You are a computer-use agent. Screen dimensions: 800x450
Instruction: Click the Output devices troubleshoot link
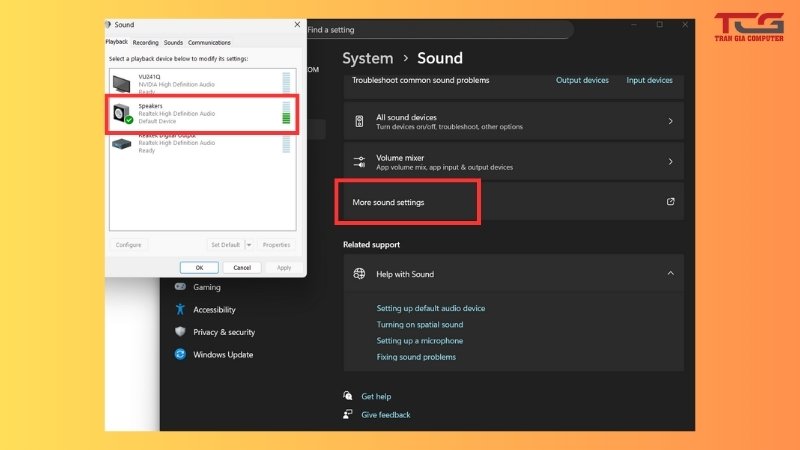pos(582,80)
